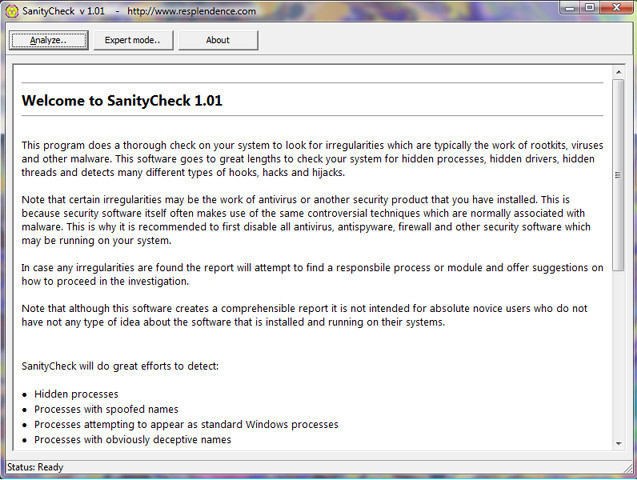The width and height of the screenshot is (637, 480).
Task: Click 'SanityCheck will do great efforts to detect:'
Action: point(120,366)
